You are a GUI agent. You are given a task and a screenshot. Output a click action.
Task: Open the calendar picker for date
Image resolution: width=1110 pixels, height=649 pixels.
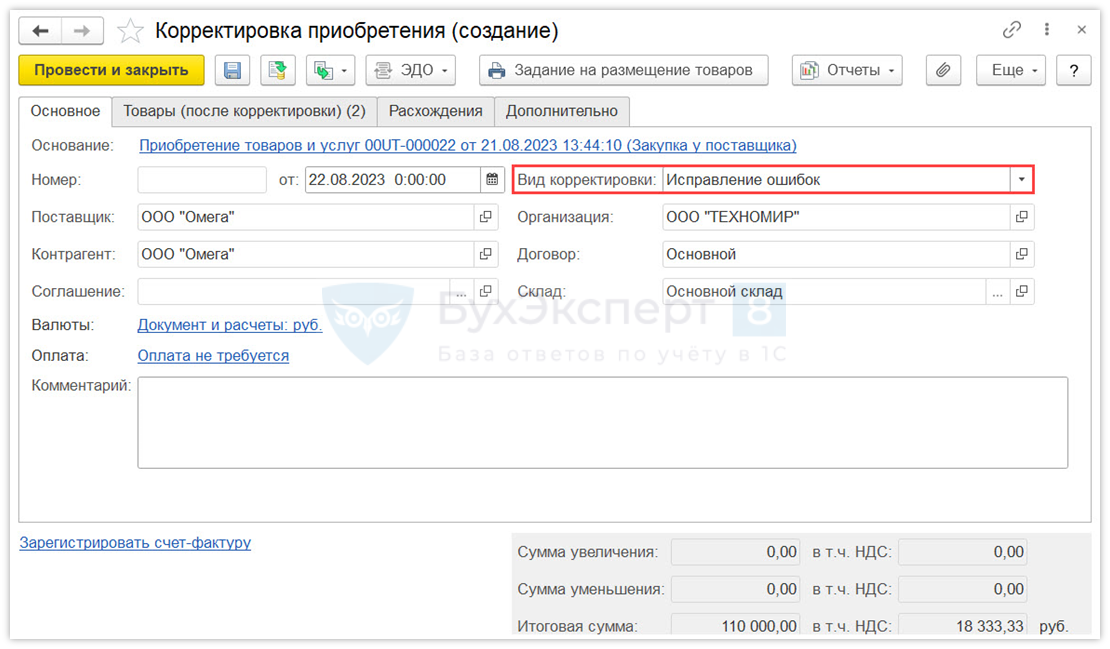pos(492,180)
